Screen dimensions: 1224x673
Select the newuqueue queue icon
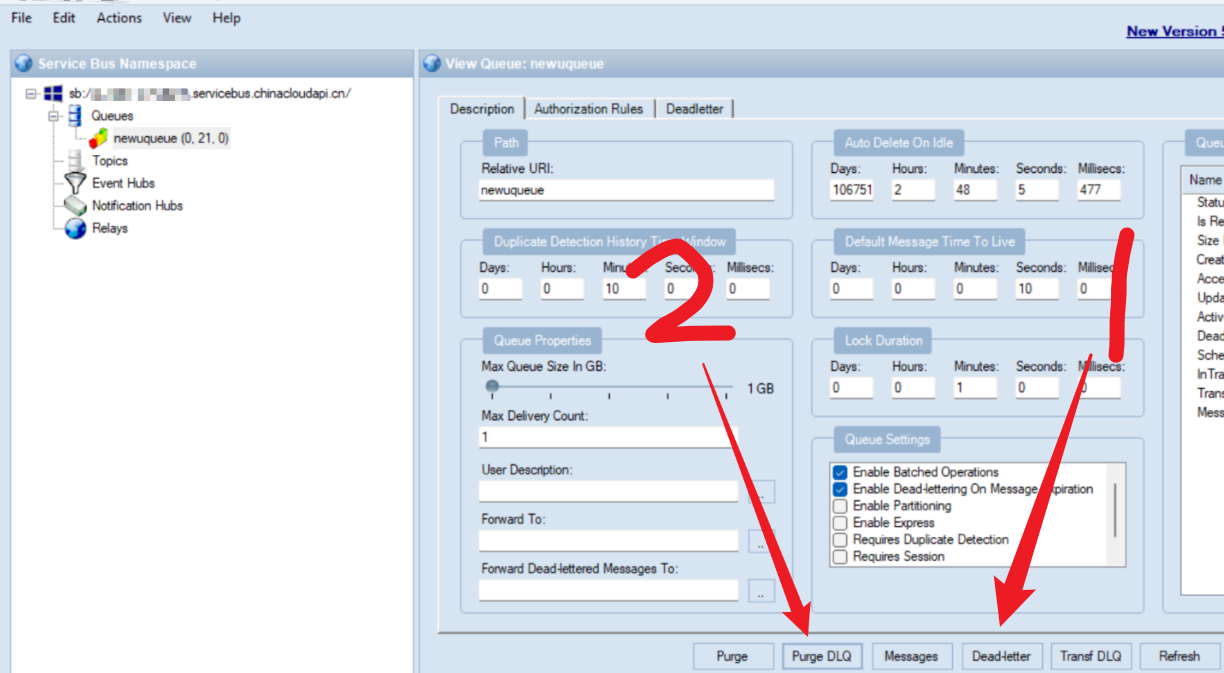[x=98, y=139]
